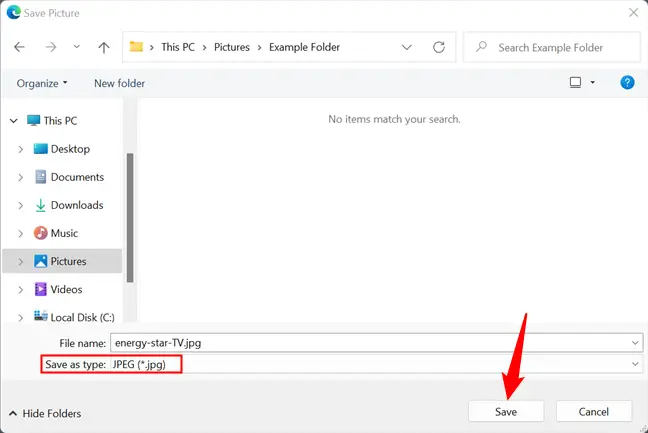Expand the Desktop tree node
This screenshot has width=648, height=433.
[21, 149]
